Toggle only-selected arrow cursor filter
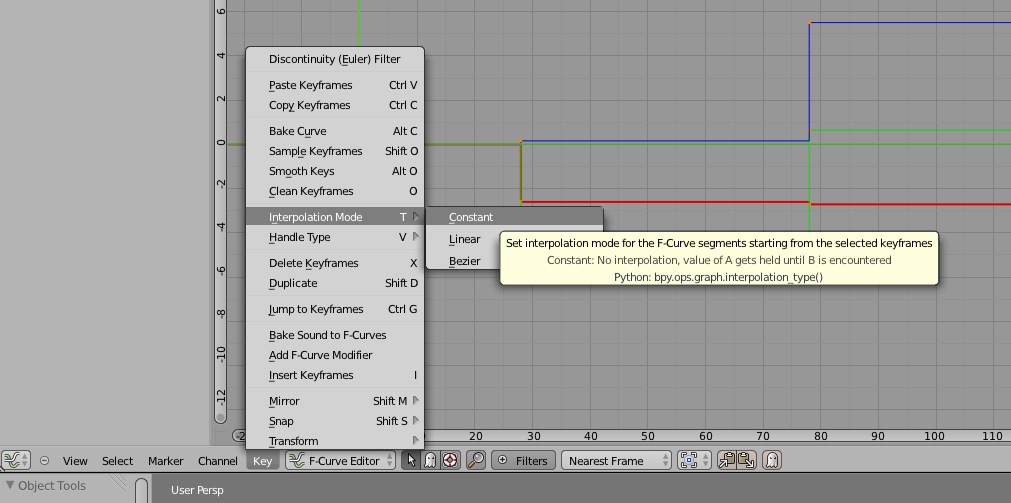Image resolution: width=1011 pixels, height=503 pixels. (x=411, y=460)
